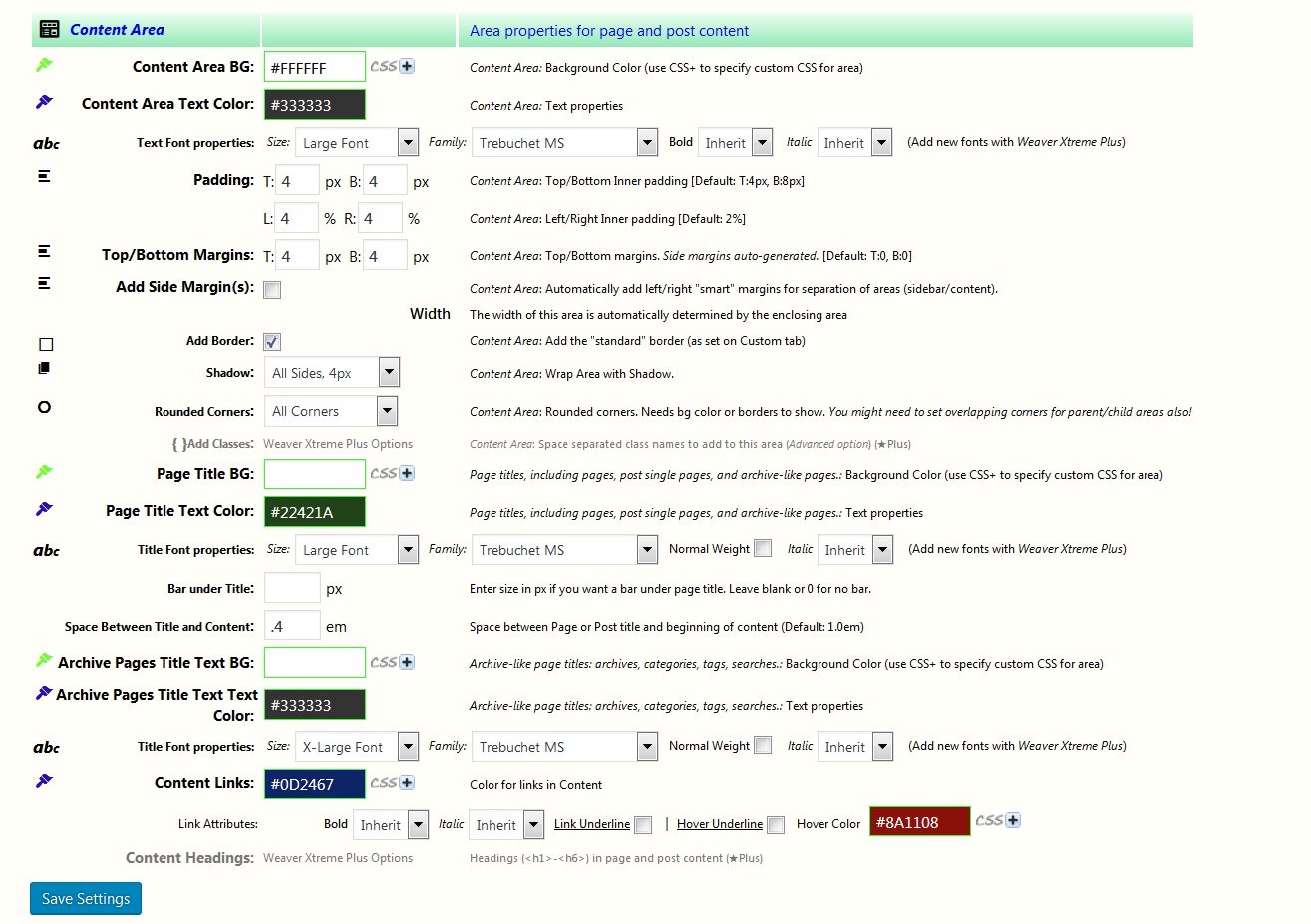Open the archive title Size dropdown, X-Large Font

(x=358, y=747)
